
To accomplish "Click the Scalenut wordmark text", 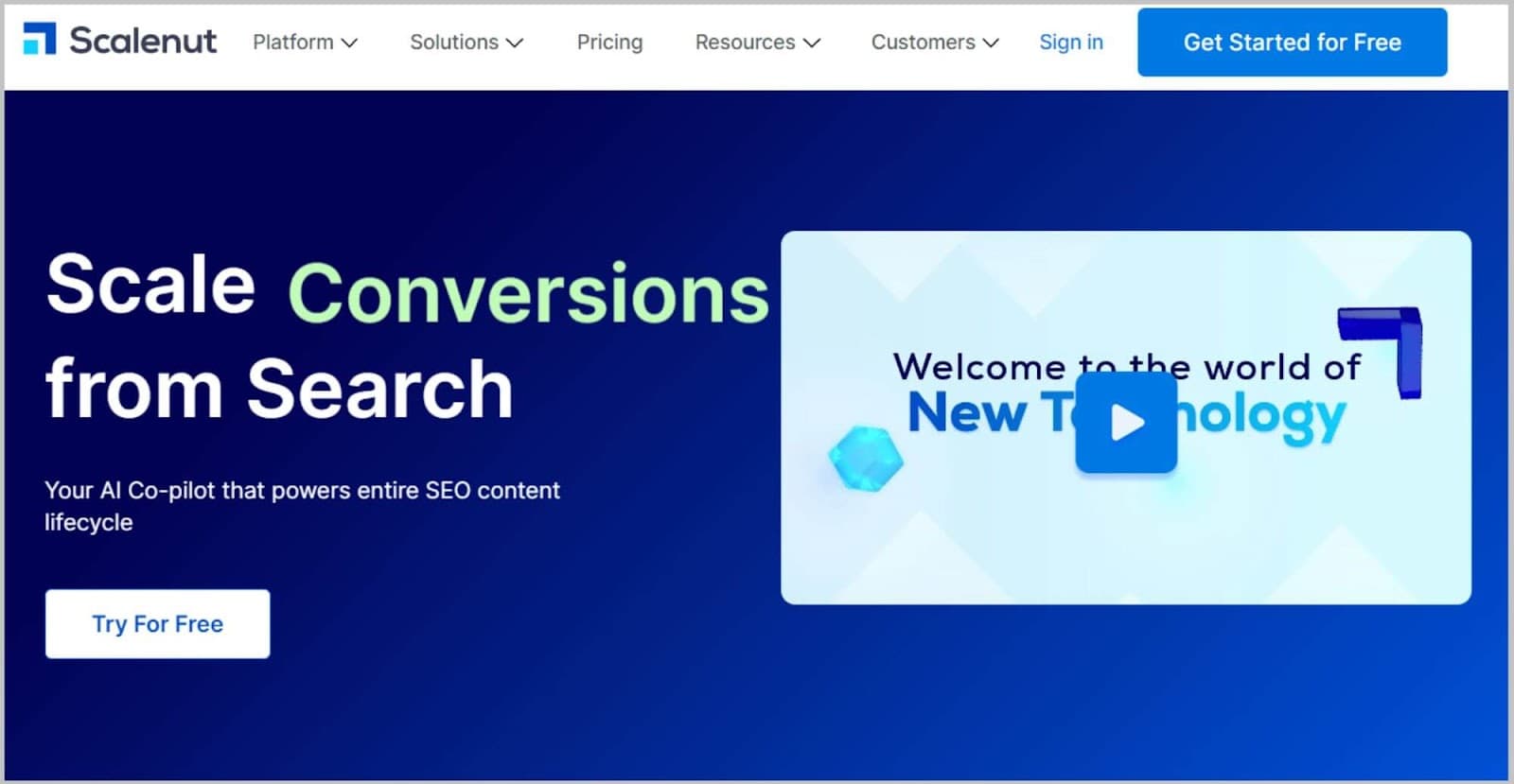I will (x=143, y=41).
